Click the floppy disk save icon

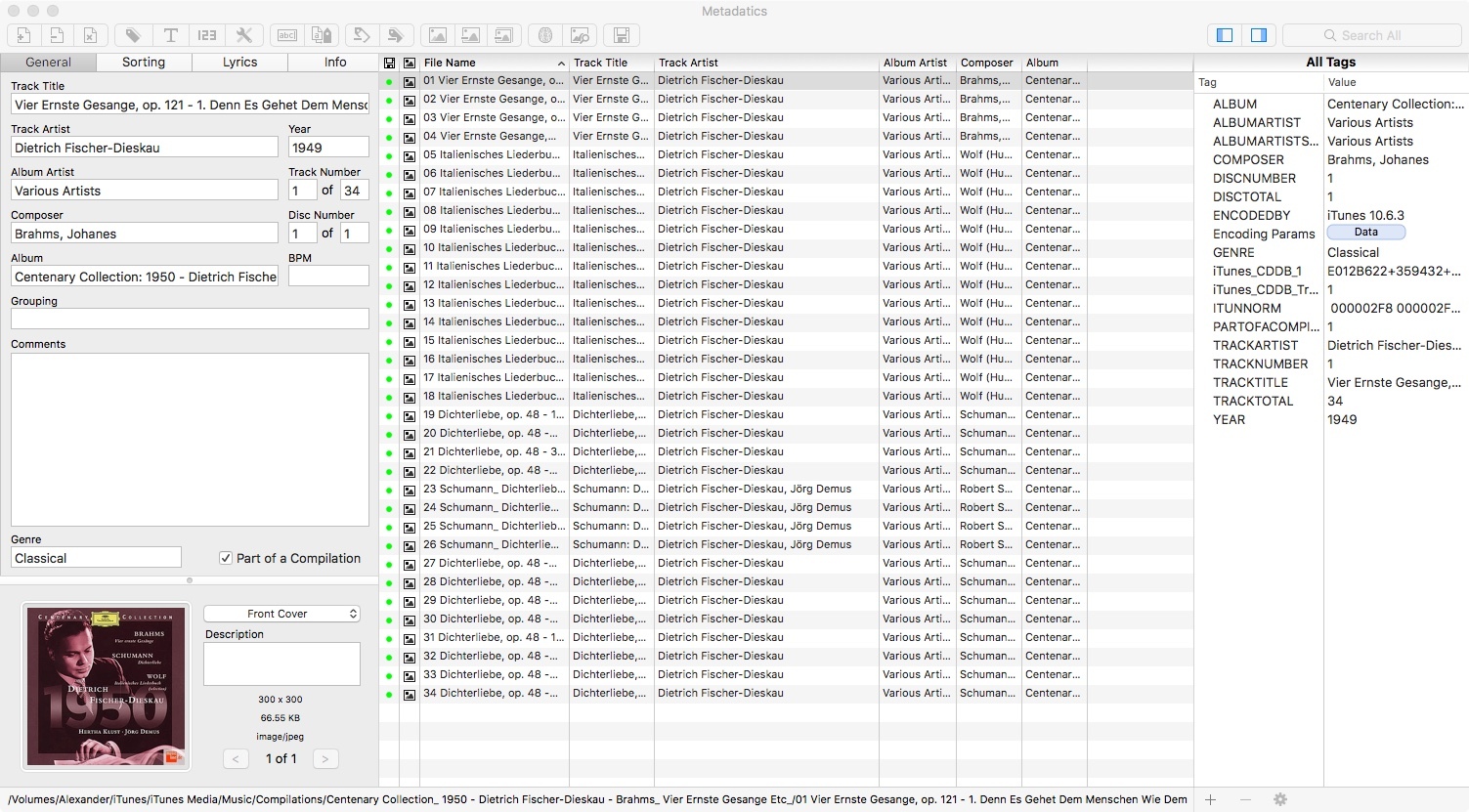pyautogui.click(x=621, y=35)
